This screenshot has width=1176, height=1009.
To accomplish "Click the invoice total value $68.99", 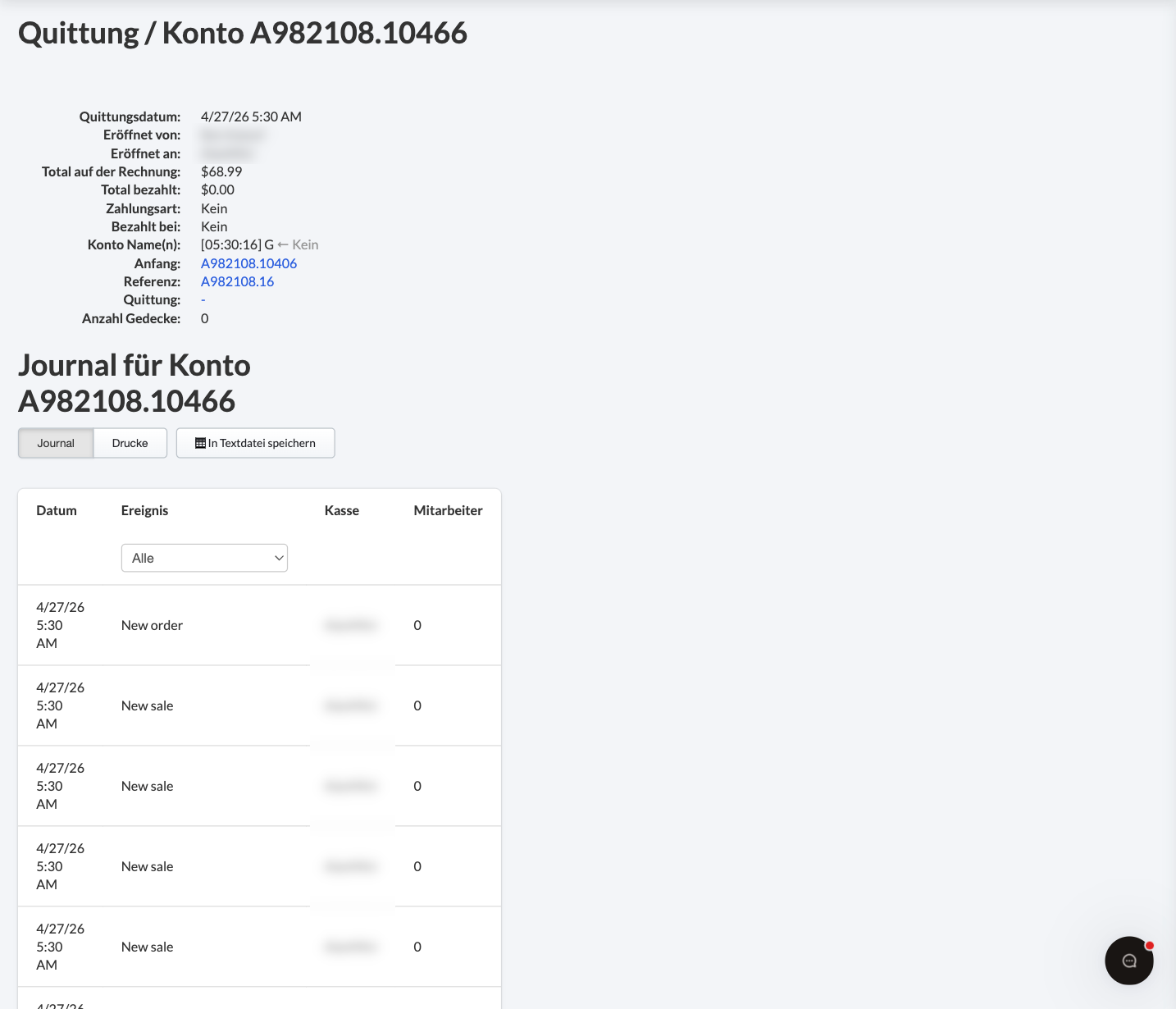I will pos(221,171).
